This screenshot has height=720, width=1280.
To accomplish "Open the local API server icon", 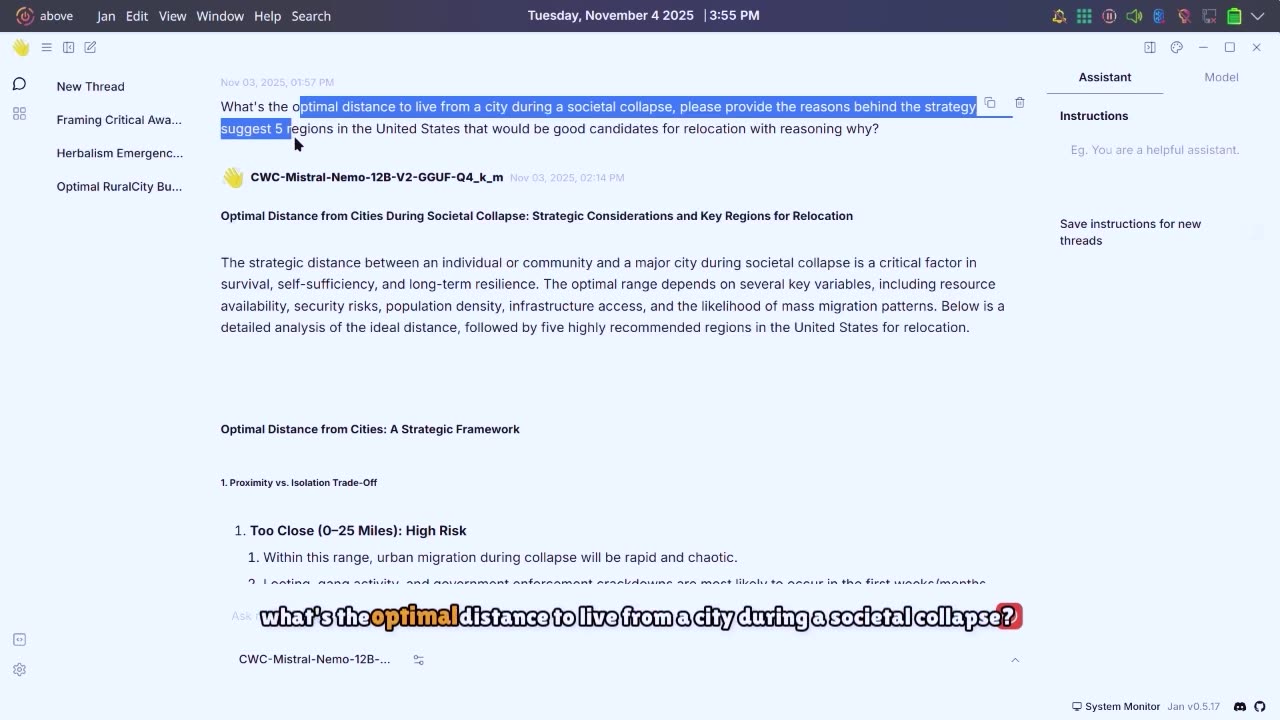I will point(19,640).
